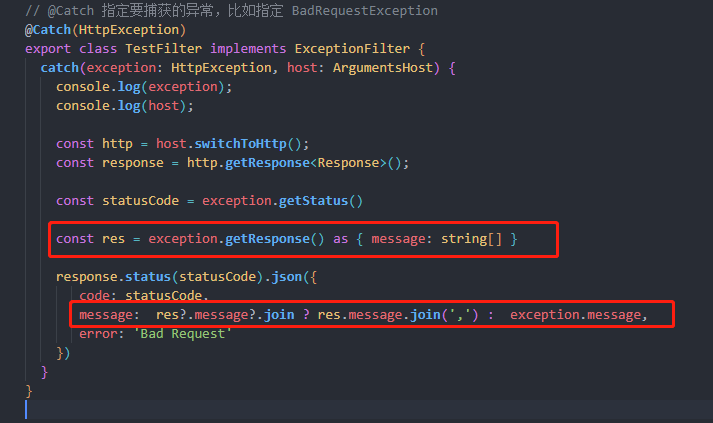Click 'message:' property key in json object
713x423 pixels.
pos(109,315)
